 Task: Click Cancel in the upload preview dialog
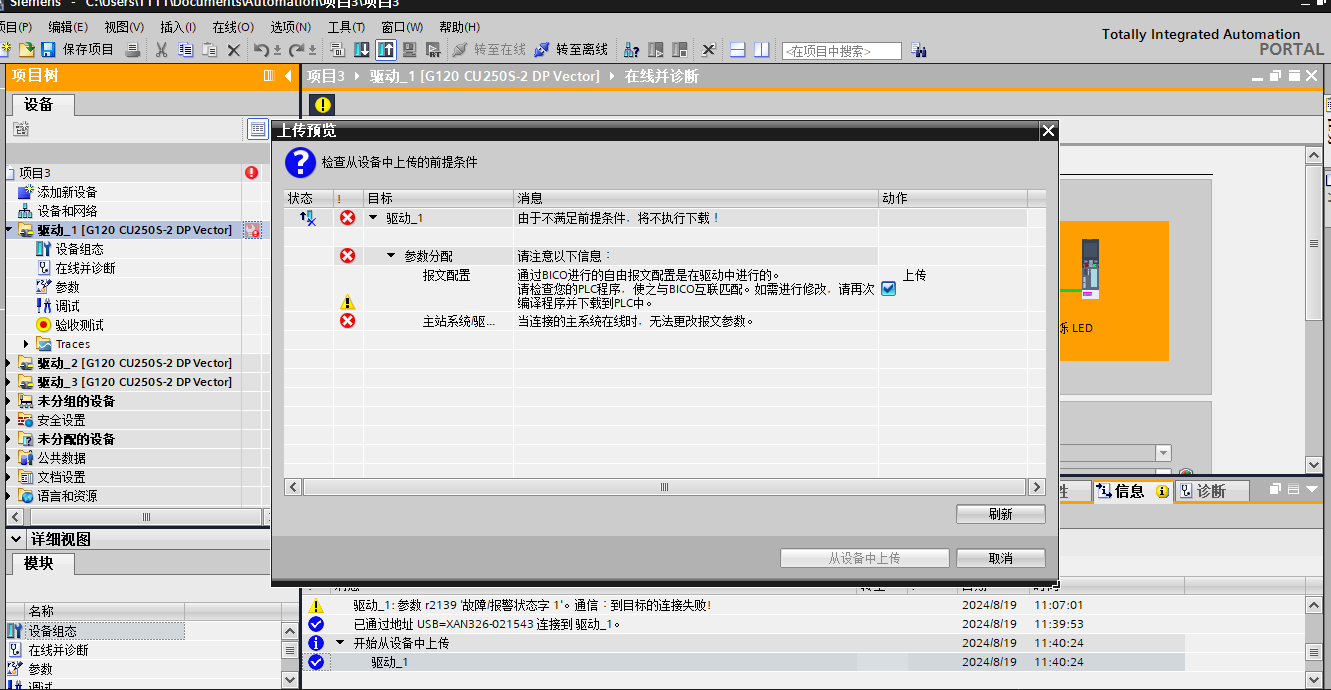(x=1000, y=558)
